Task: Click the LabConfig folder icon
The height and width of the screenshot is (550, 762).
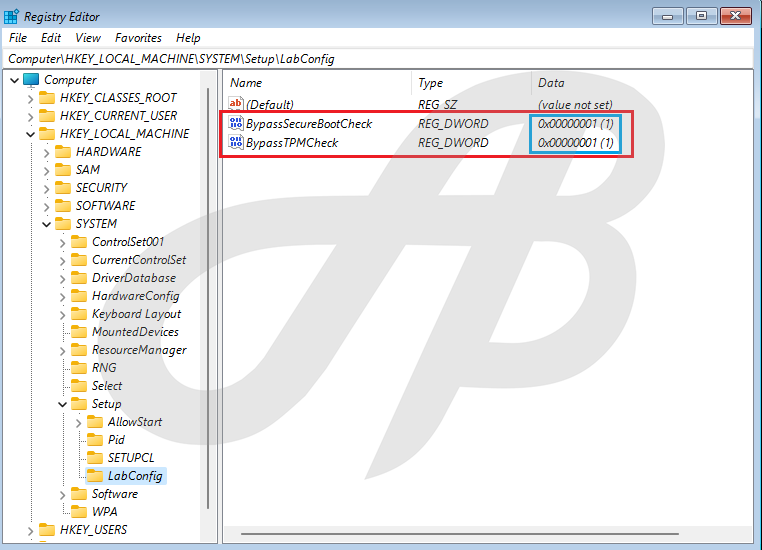Action: [95, 475]
